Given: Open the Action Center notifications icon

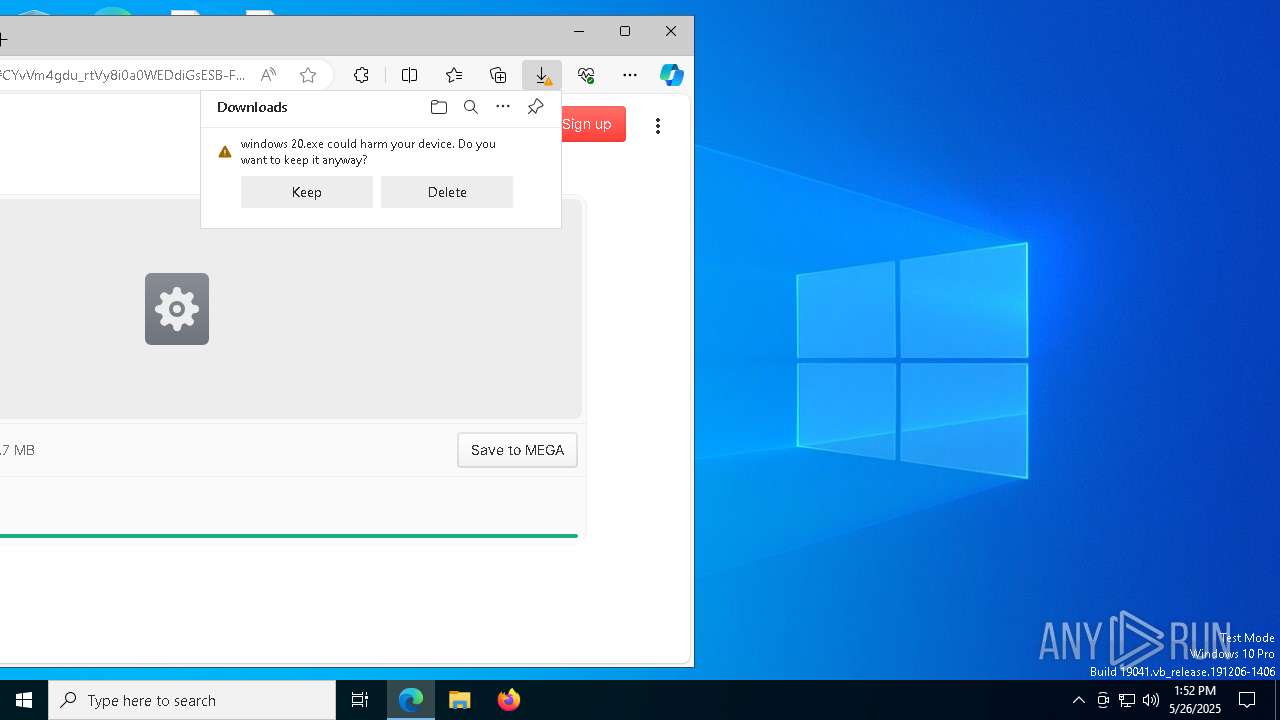Looking at the screenshot, I should [x=1247, y=700].
